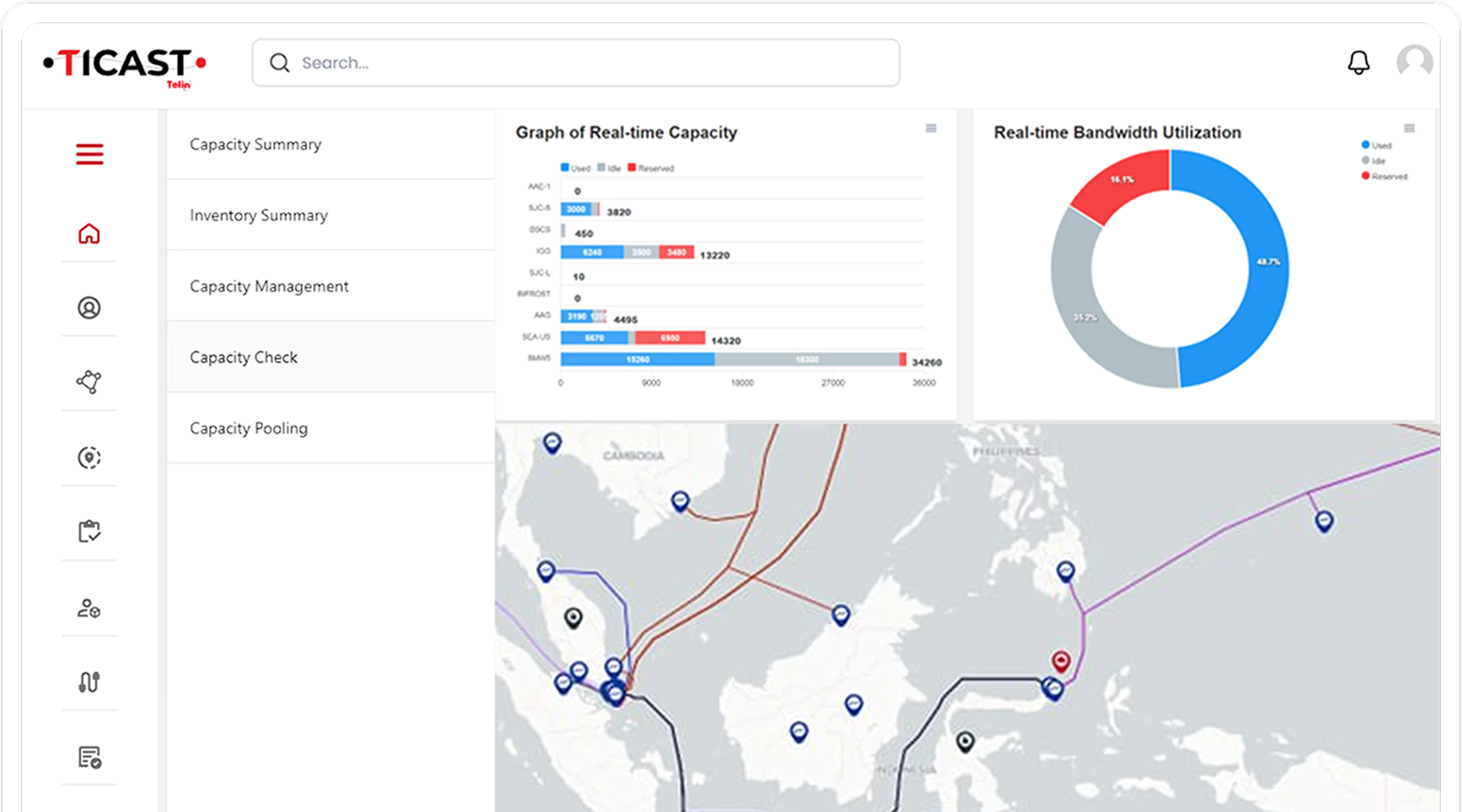Screen dimensions: 1462x812
Task: Click the clipboard checklist sidebar icon
Action: [89, 531]
